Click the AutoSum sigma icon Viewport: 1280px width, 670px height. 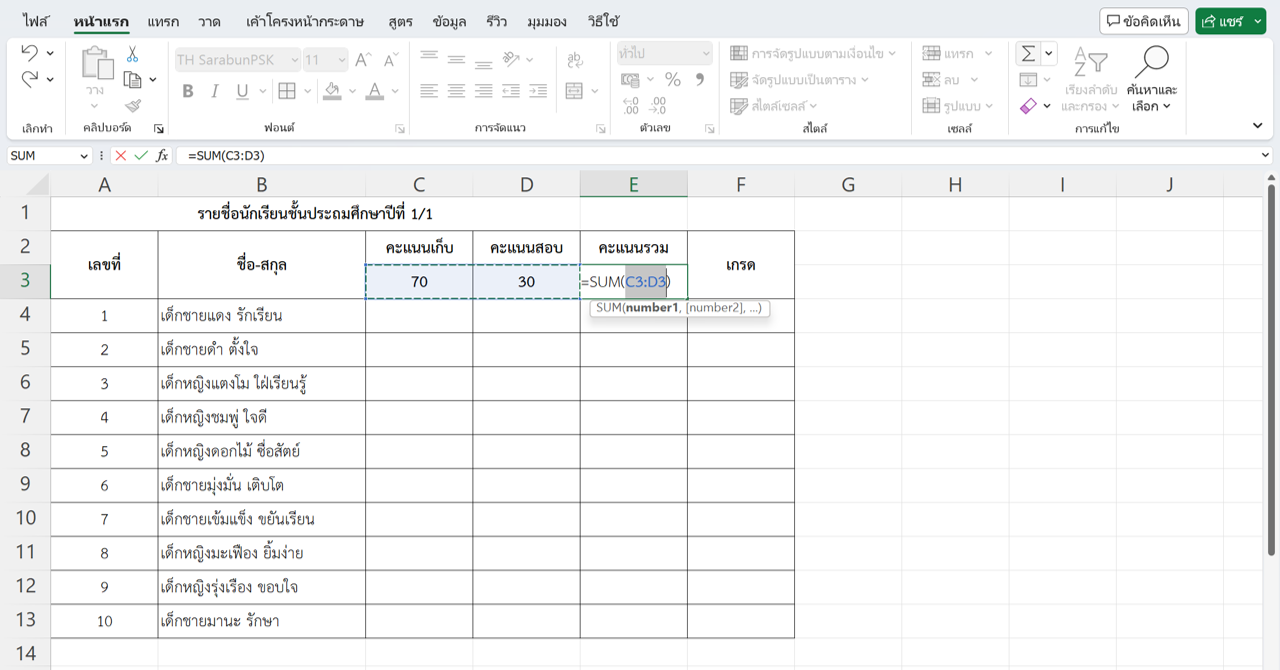click(1027, 54)
